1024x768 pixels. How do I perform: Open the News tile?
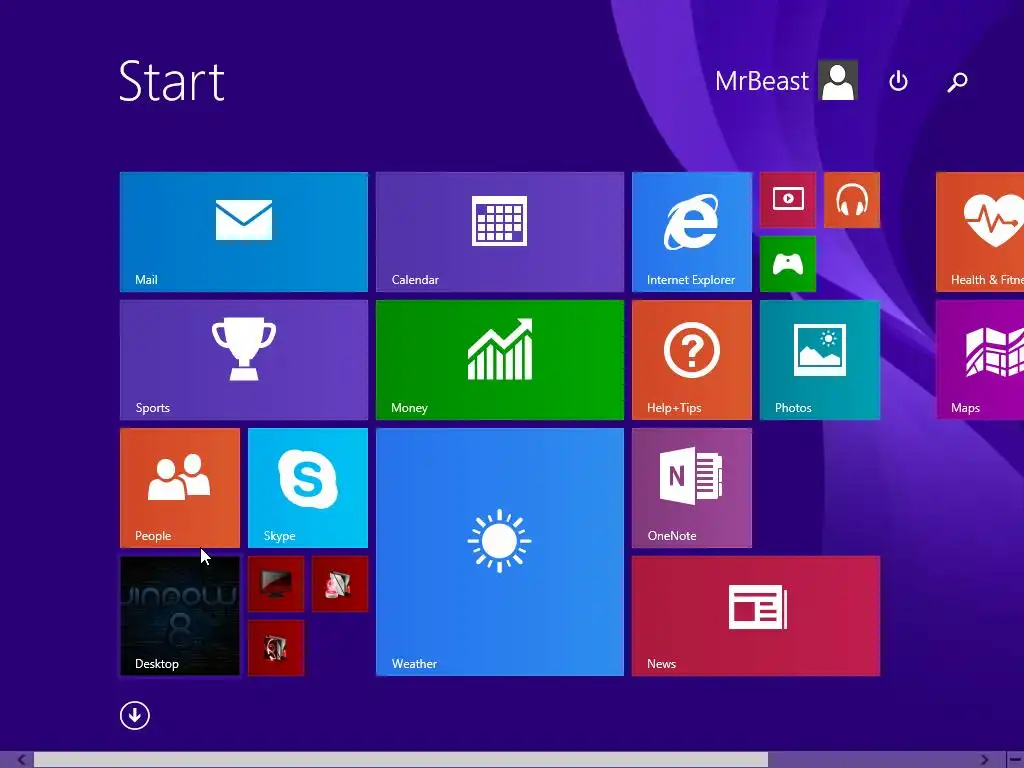coord(756,616)
